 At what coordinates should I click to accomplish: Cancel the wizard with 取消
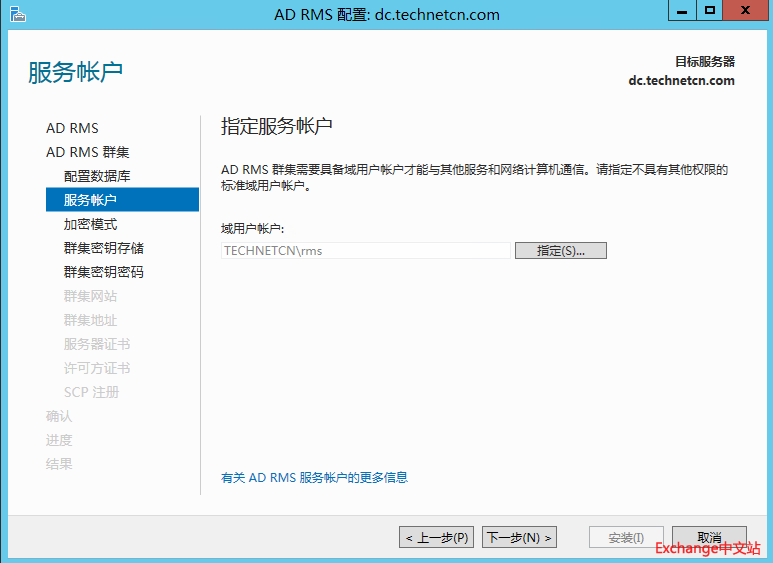(x=709, y=537)
